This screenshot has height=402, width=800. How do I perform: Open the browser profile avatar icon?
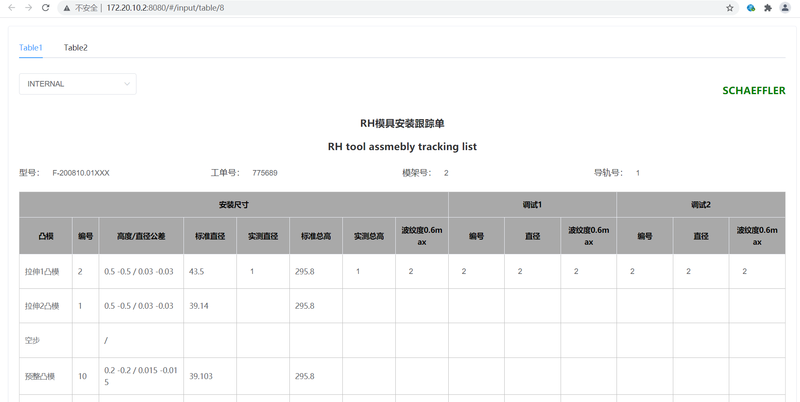click(785, 8)
